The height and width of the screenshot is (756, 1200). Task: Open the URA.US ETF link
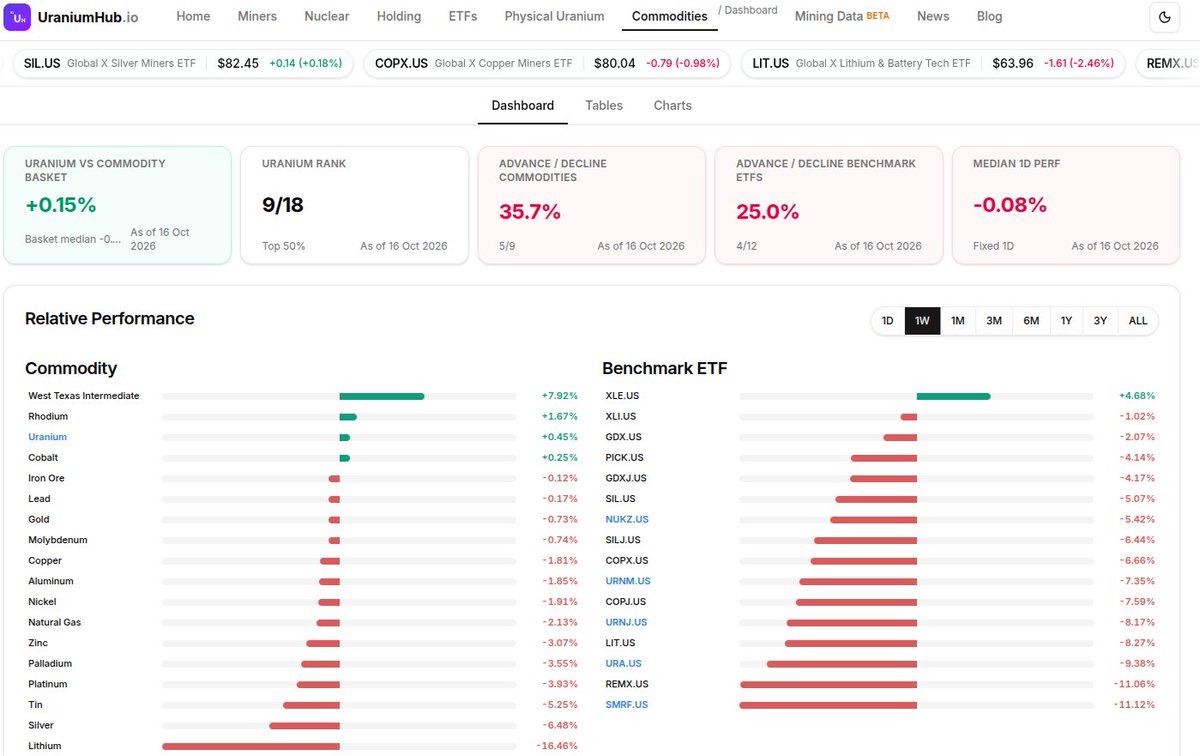point(623,663)
